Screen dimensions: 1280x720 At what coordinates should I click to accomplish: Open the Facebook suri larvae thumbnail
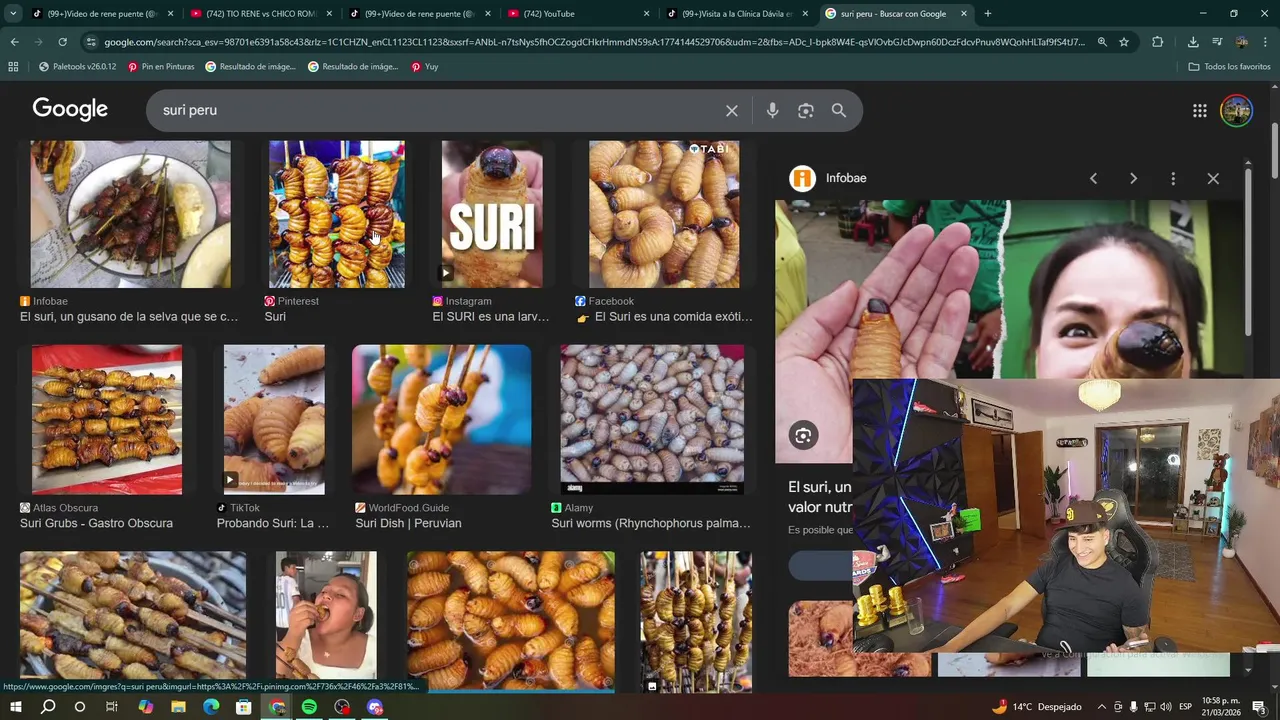[x=664, y=214]
